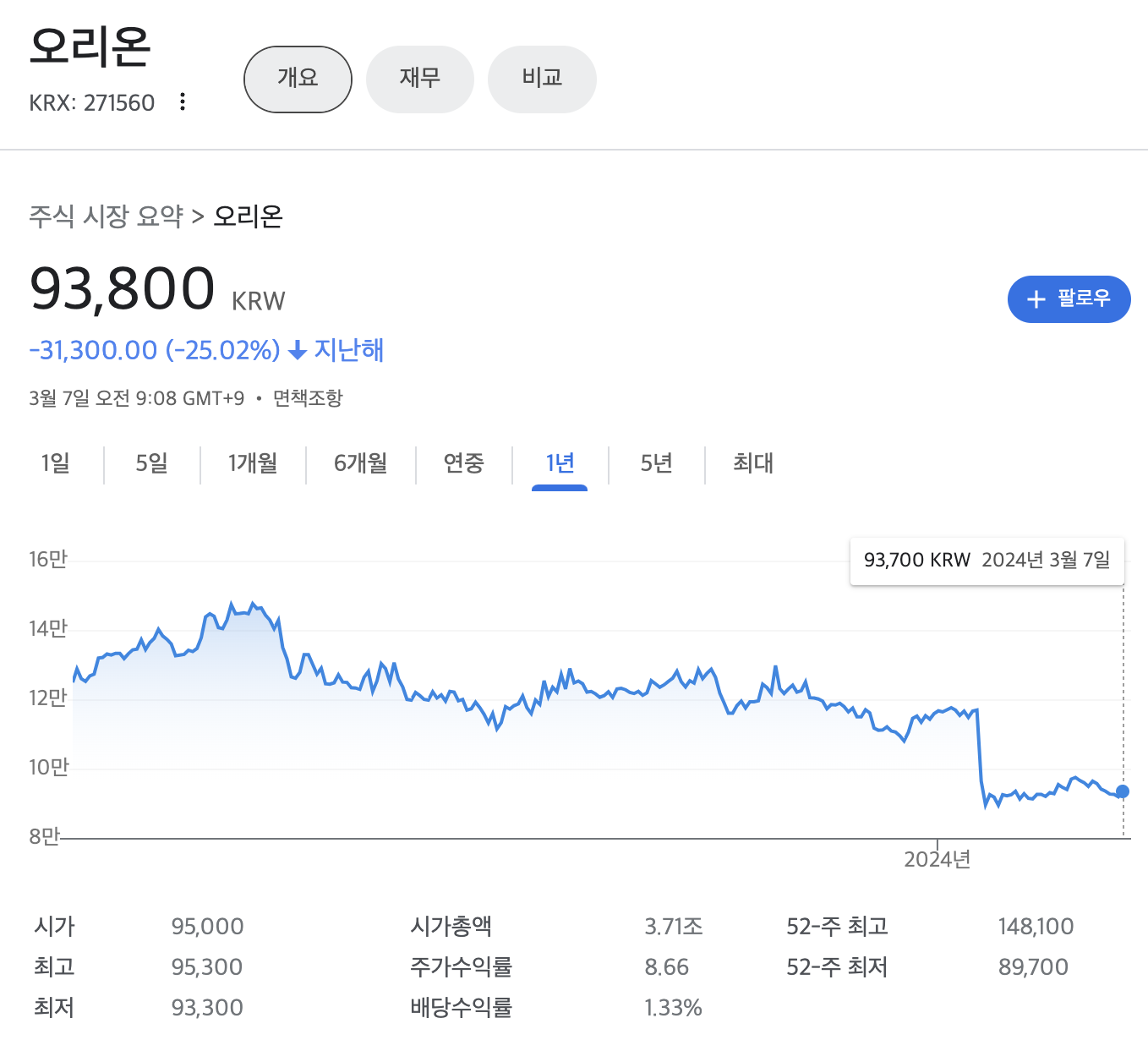Show the 최대 time range
Image resolution: width=1148 pixels, height=1040 pixels.
(x=753, y=463)
